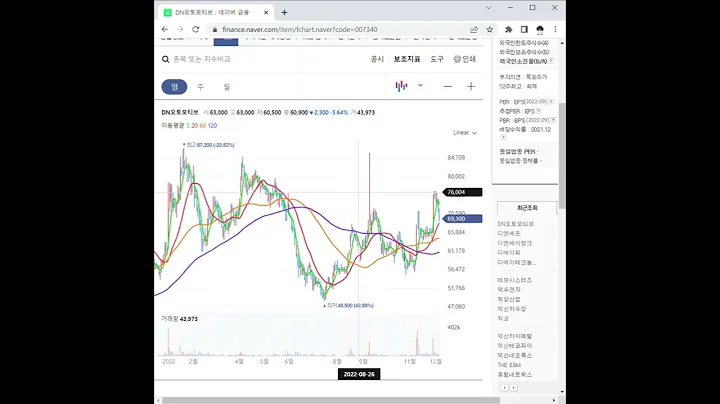This screenshot has height=404, width=720.
Task: Open 덕우전자 in recent list
Action: tap(509, 290)
